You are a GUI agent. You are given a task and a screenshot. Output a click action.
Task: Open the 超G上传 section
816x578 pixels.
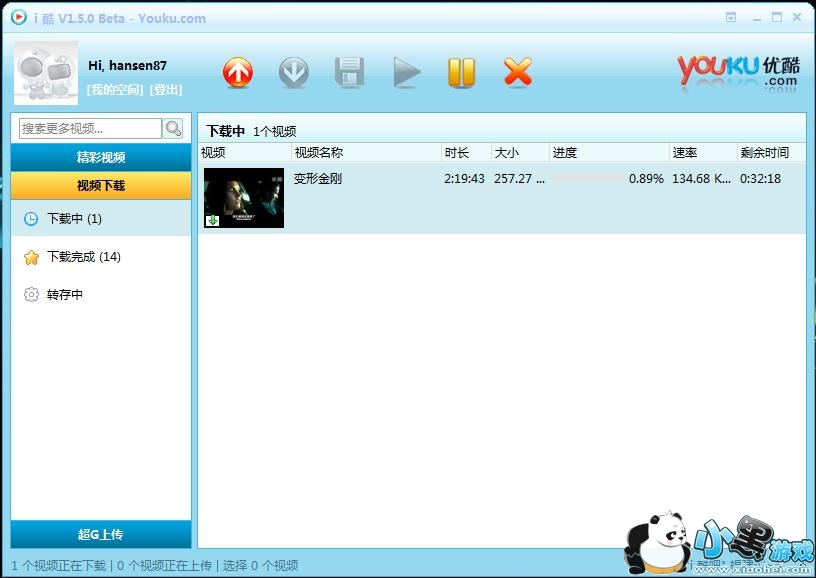click(x=101, y=534)
